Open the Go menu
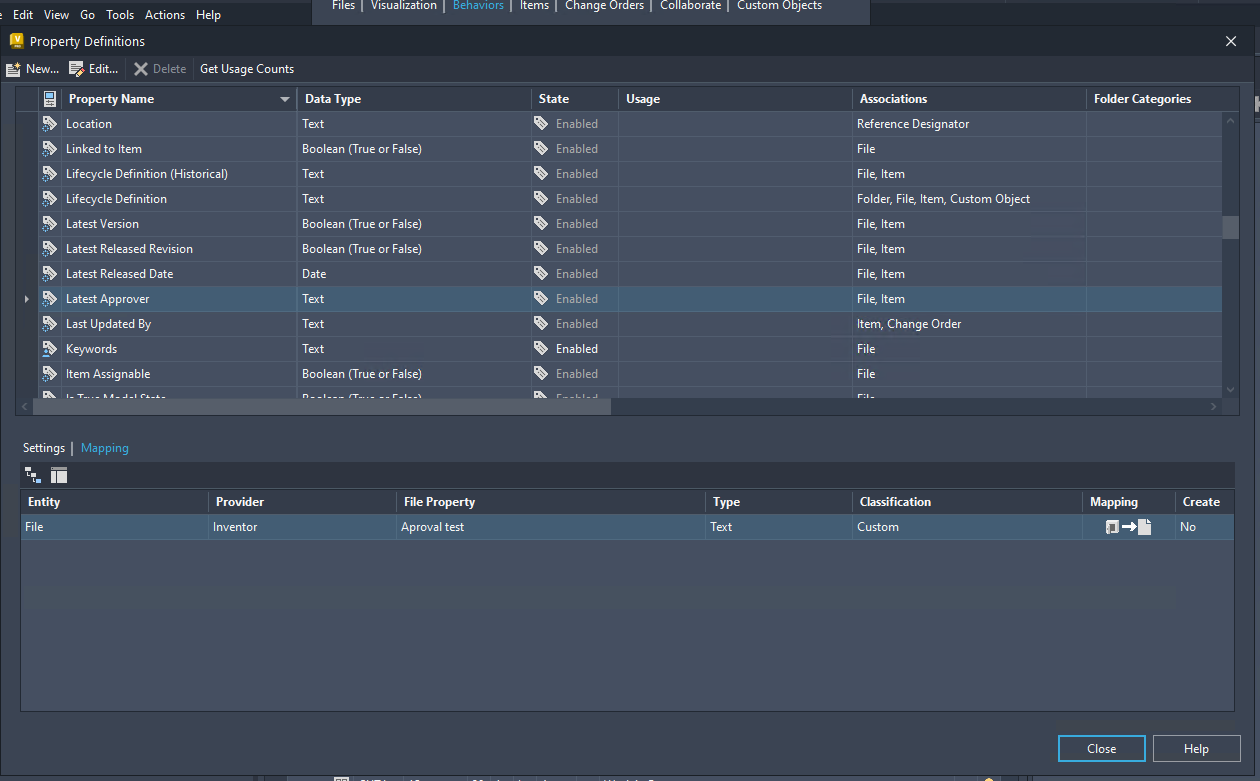 88,15
